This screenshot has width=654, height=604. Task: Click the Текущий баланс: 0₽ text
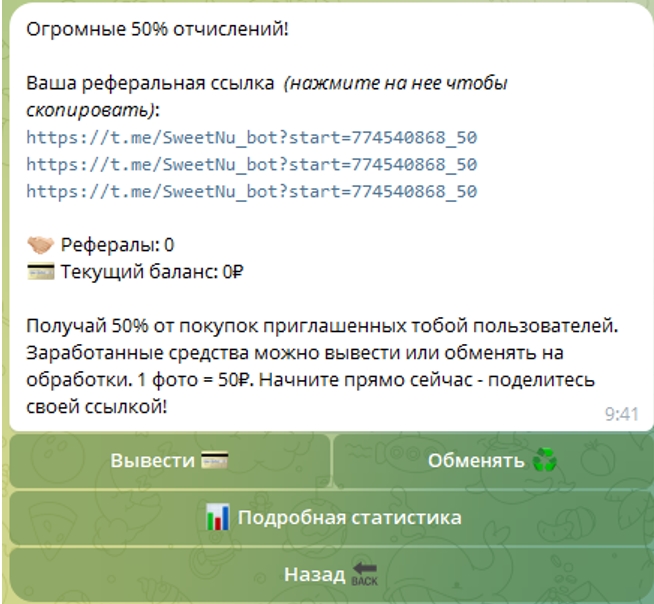tap(152, 272)
